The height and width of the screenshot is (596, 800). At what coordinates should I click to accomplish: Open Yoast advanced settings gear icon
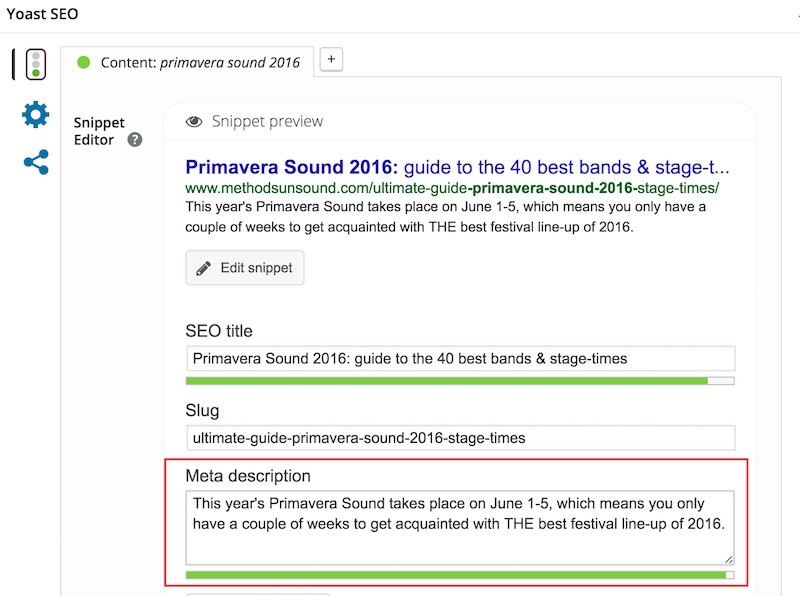coord(36,114)
